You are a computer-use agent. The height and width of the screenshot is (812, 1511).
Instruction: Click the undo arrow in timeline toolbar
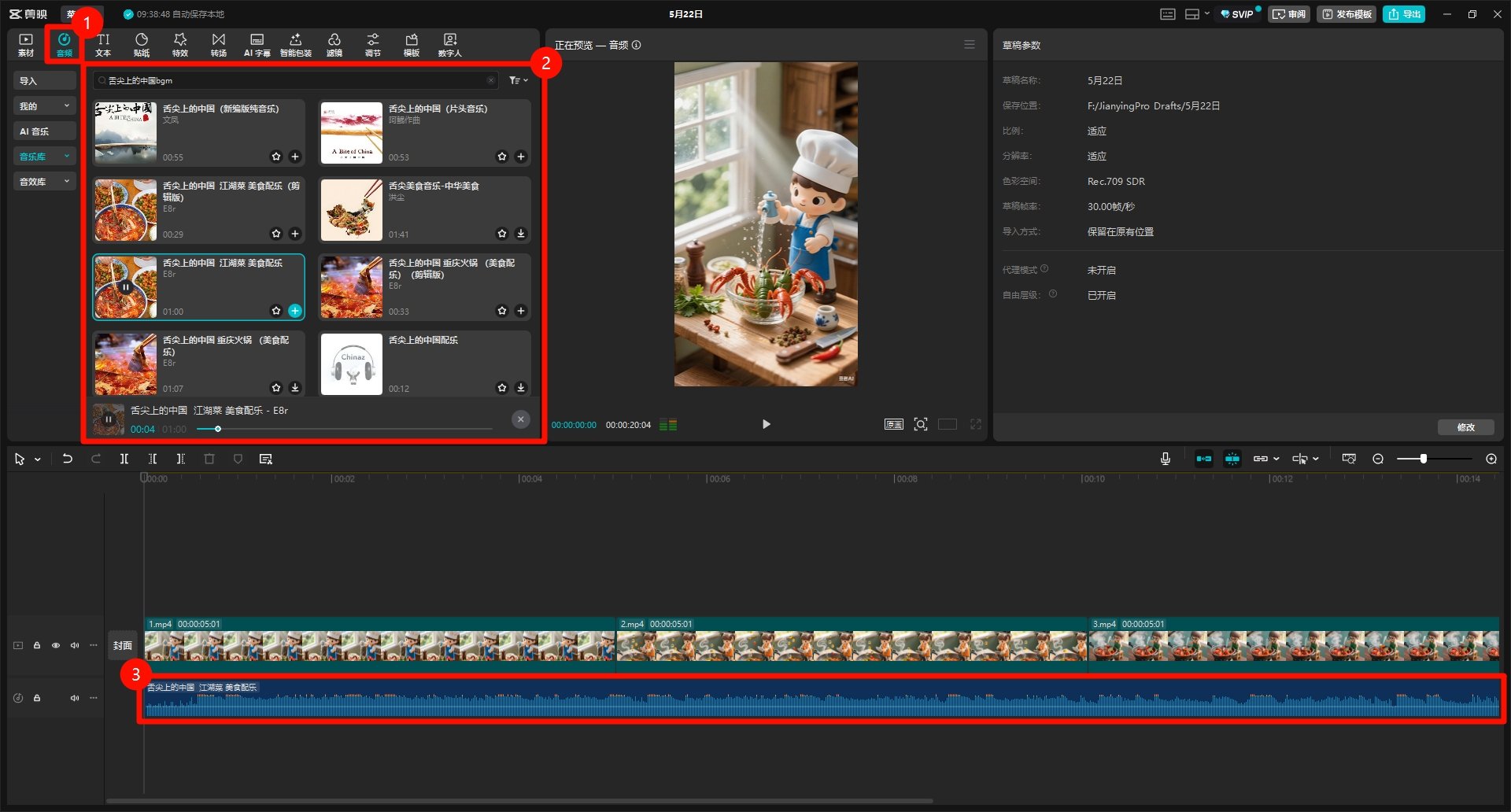click(x=68, y=459)
